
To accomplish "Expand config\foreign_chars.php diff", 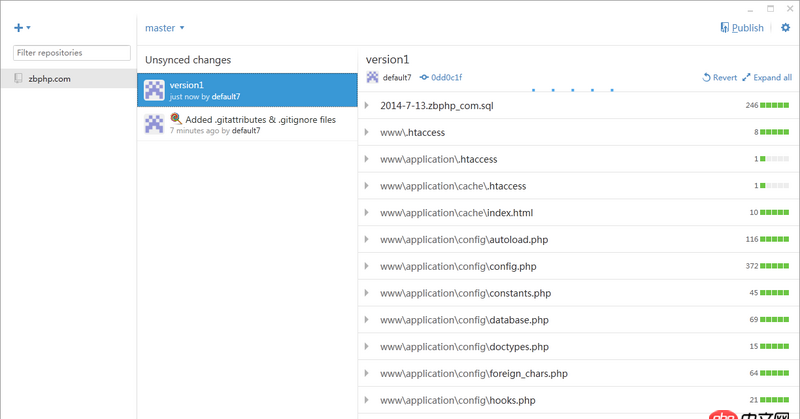I will pyautogui.click(x=366, y=373).
